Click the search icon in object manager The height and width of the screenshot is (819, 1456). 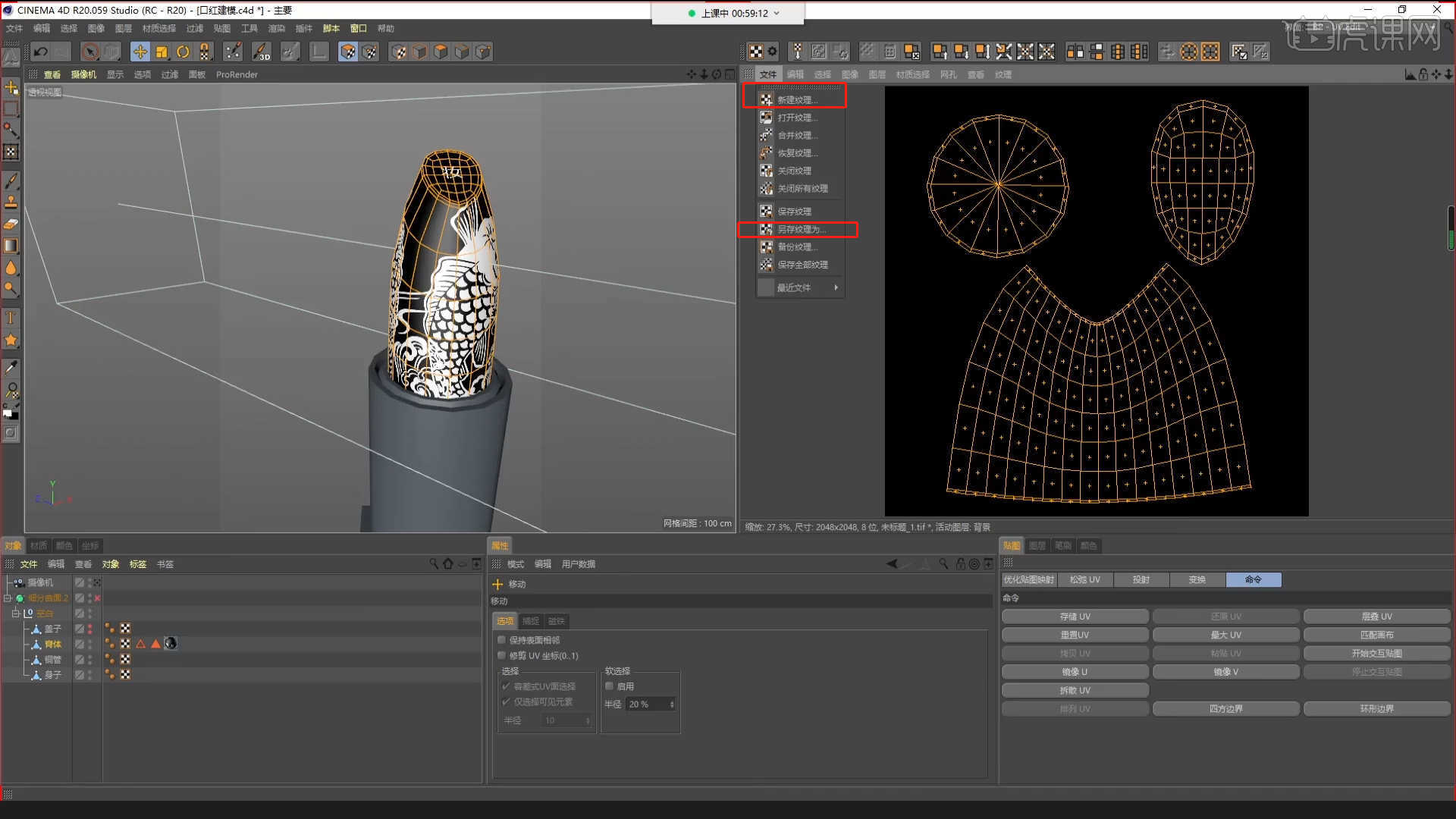434,563
